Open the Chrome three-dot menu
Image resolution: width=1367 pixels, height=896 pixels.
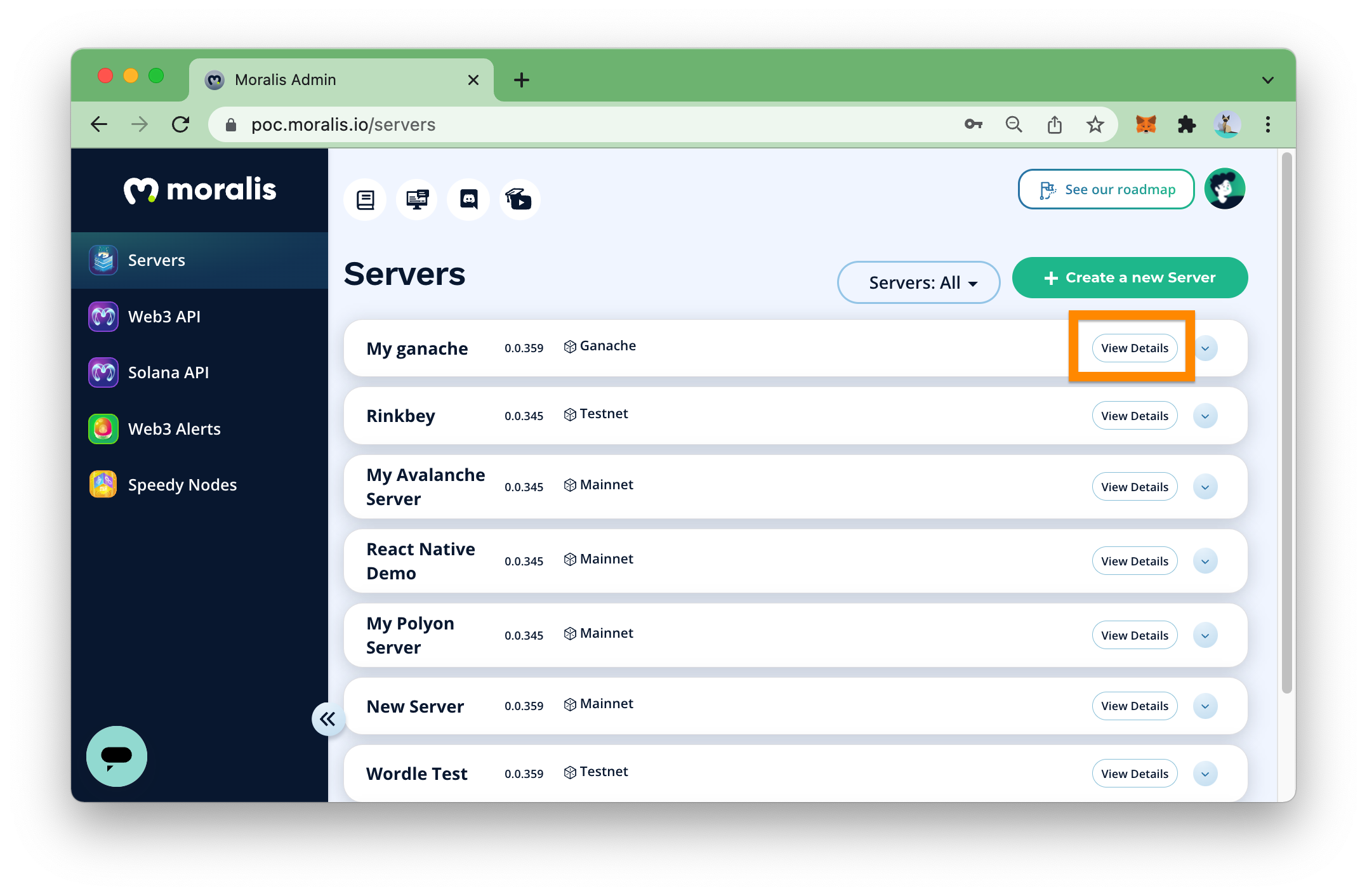(1268, 124)
